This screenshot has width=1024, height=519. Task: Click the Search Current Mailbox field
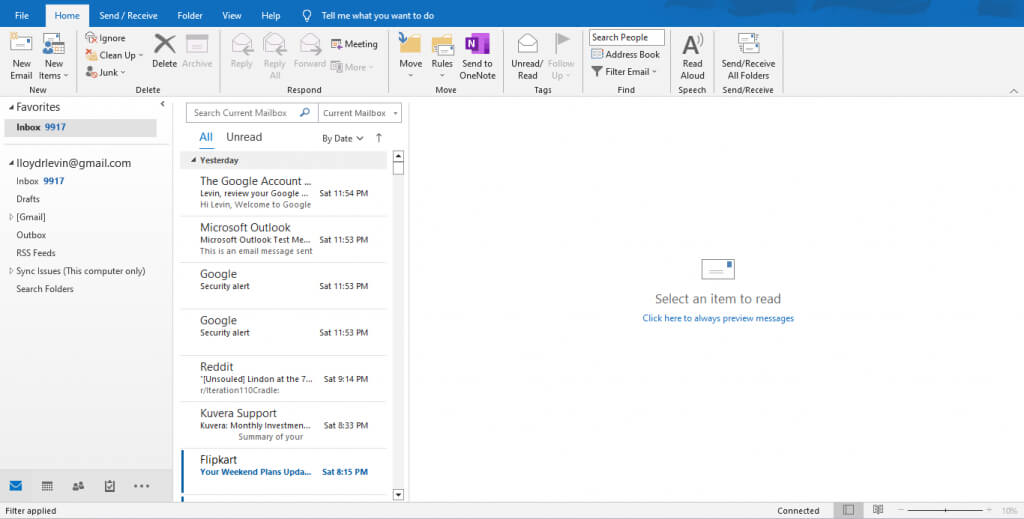pyautogui.click(x=244, y=113)
